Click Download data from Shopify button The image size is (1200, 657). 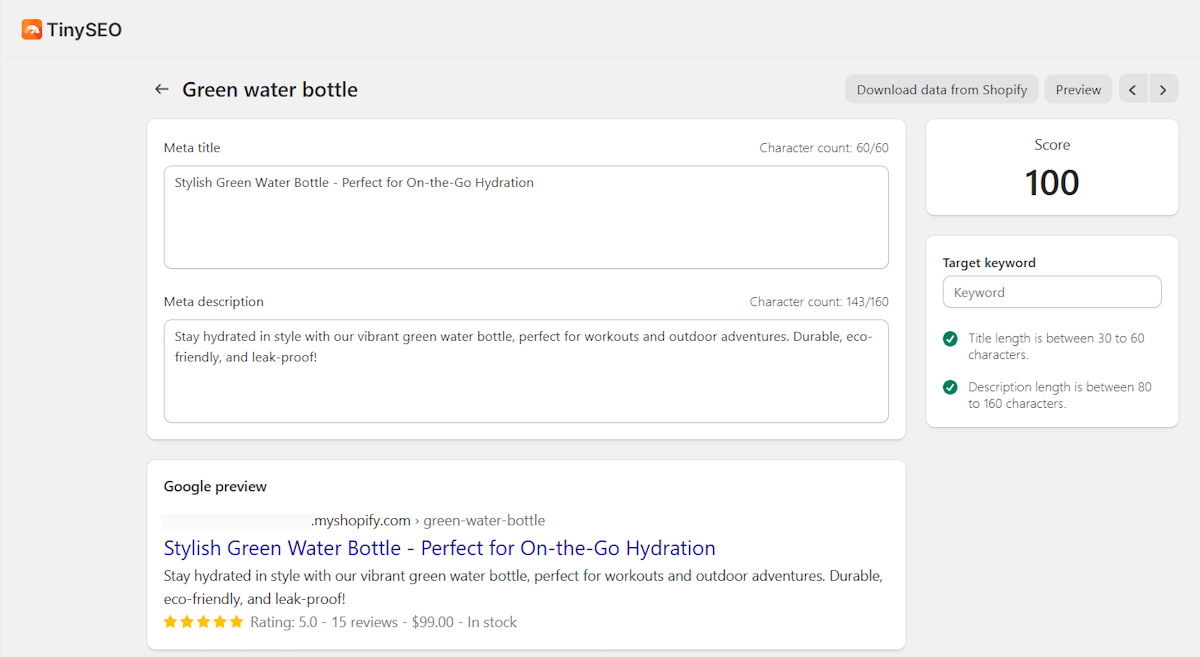tap(942, 89)
